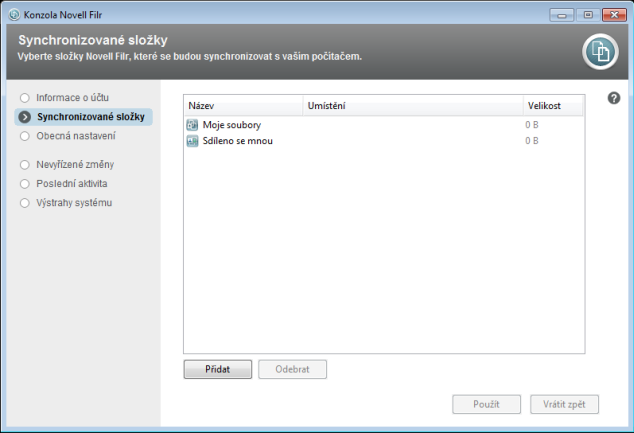Select the Informace o účtu radio button

tap(25, 98)
